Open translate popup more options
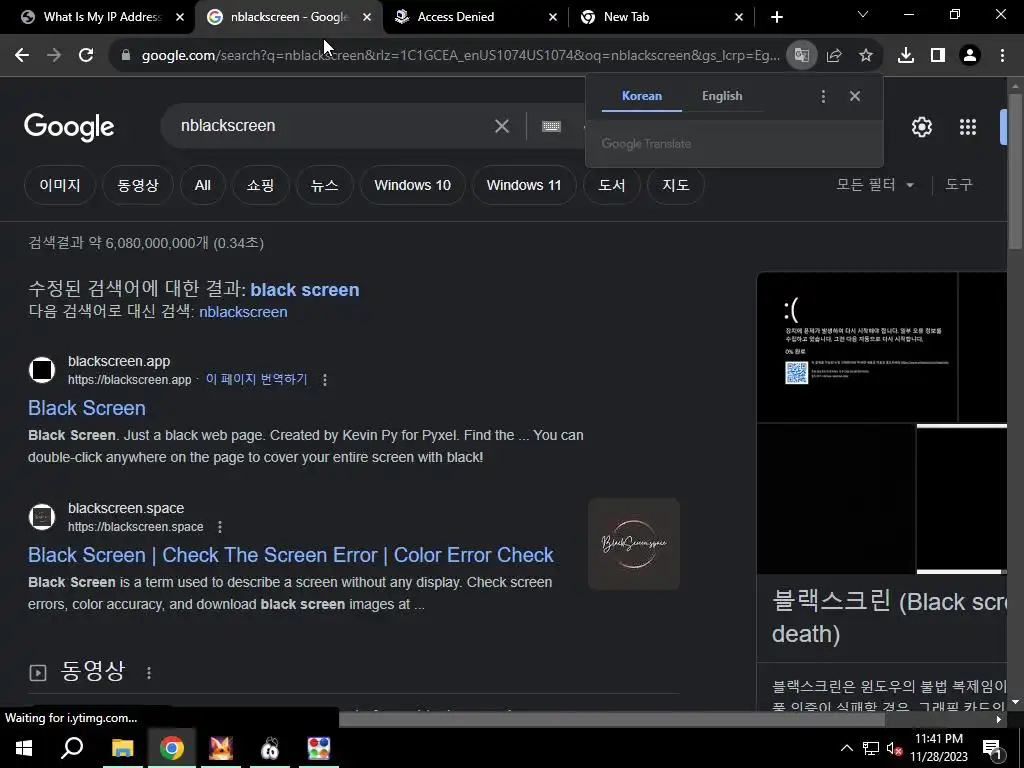The image size is (1024, 768). click(823, 97)
